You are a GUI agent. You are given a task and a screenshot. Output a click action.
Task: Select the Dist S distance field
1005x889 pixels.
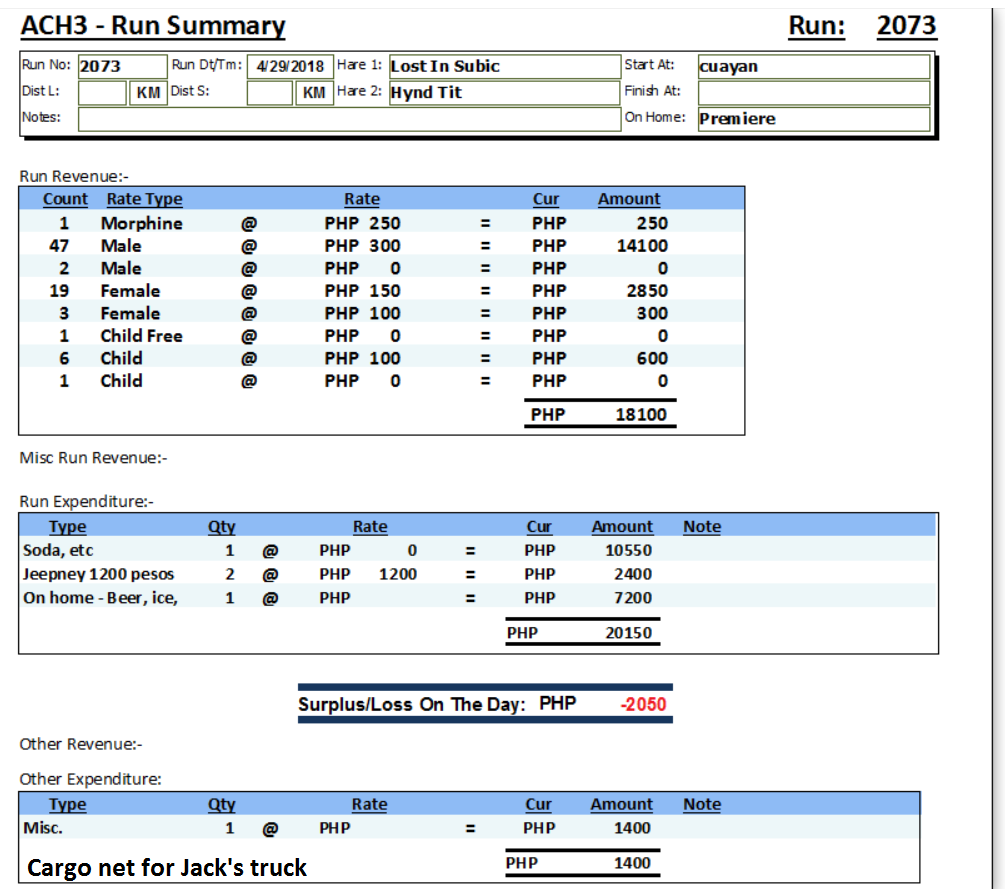pyautogui.click(x=270, y=92)
